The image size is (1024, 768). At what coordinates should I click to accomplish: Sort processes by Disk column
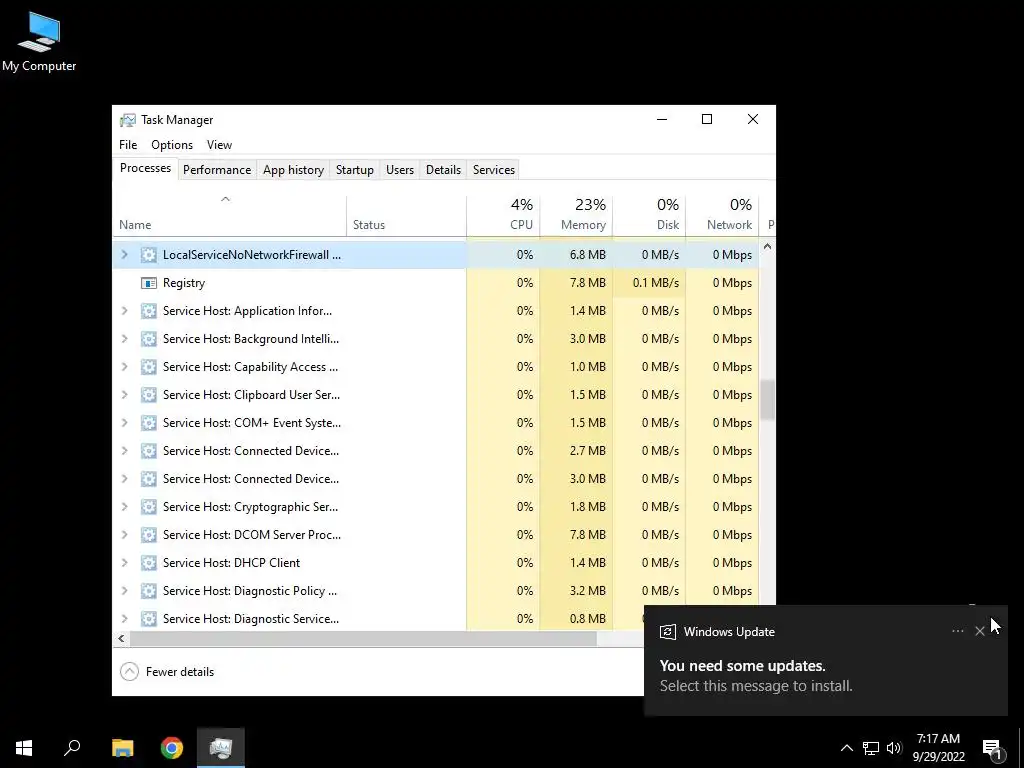649,216
